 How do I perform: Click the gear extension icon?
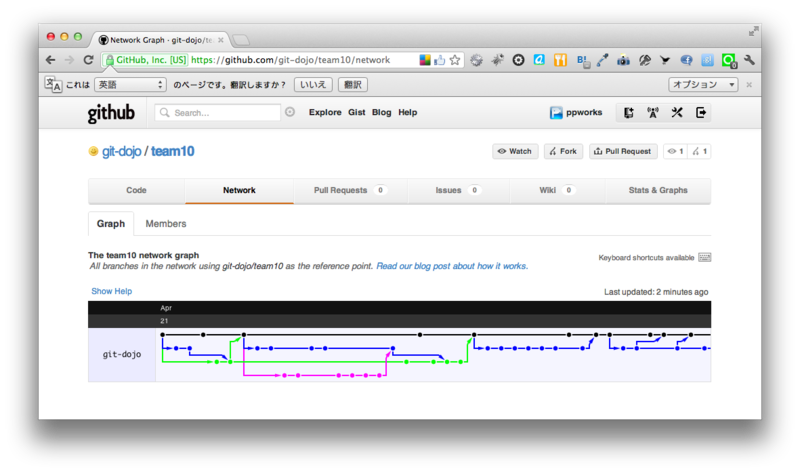(x=476, y=60)
